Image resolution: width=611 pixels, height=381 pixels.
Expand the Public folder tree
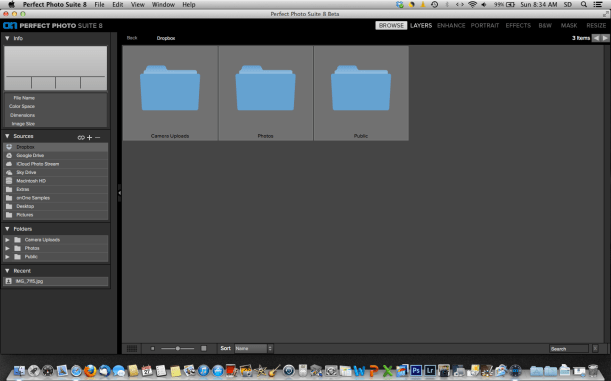(7, 257)
